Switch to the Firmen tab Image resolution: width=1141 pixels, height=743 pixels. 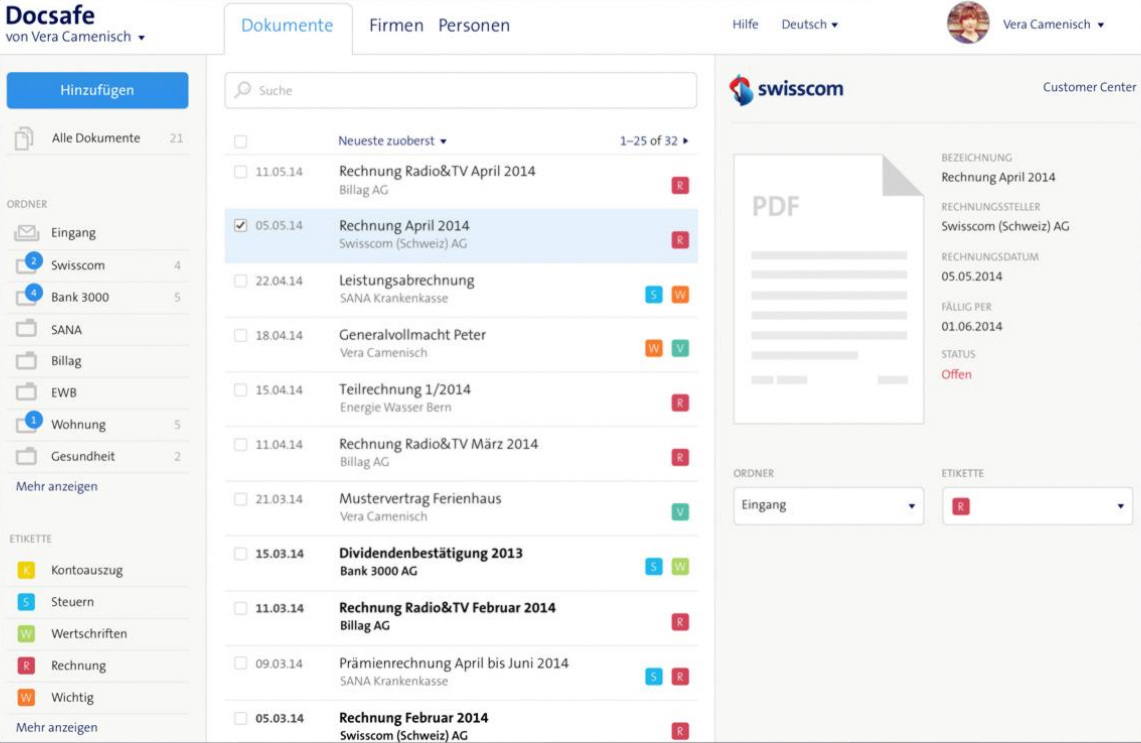(x=396, y=25)
